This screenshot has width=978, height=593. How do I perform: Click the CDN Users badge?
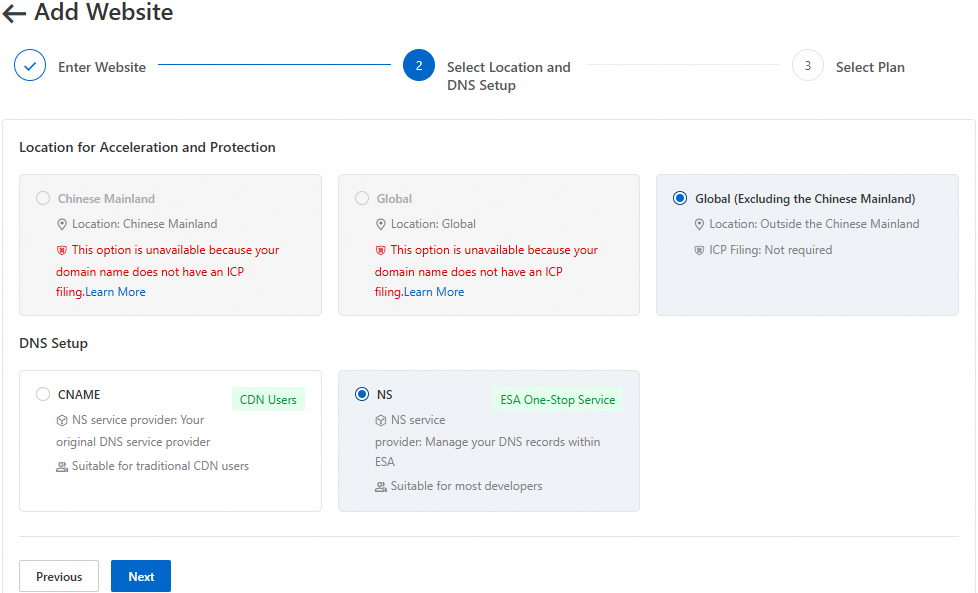tap(268, 399)
